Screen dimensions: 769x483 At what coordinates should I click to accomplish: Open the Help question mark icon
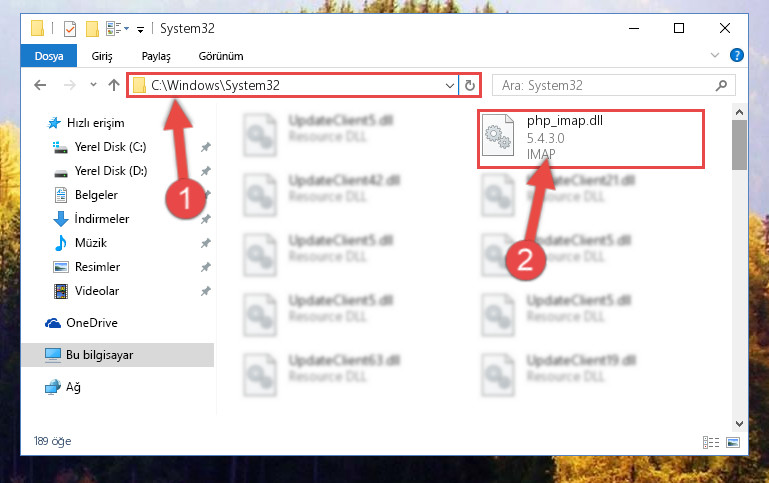coord(737,55)
